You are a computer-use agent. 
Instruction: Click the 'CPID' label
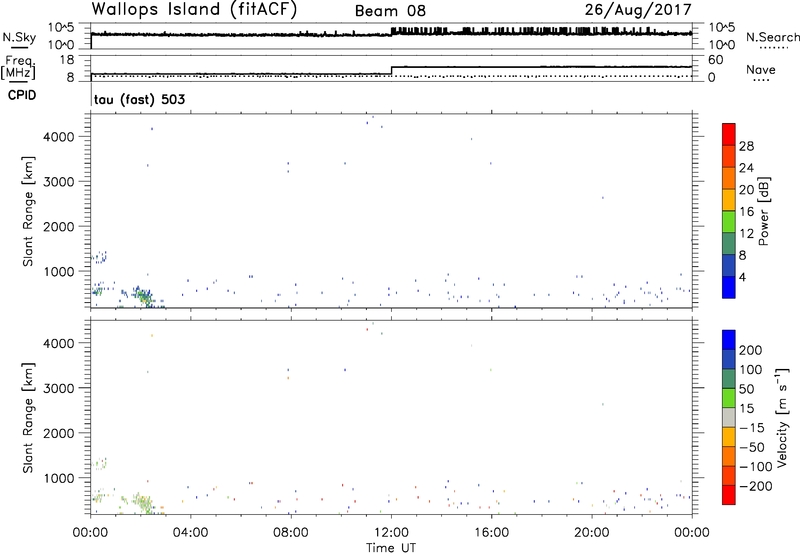[22, 95]
